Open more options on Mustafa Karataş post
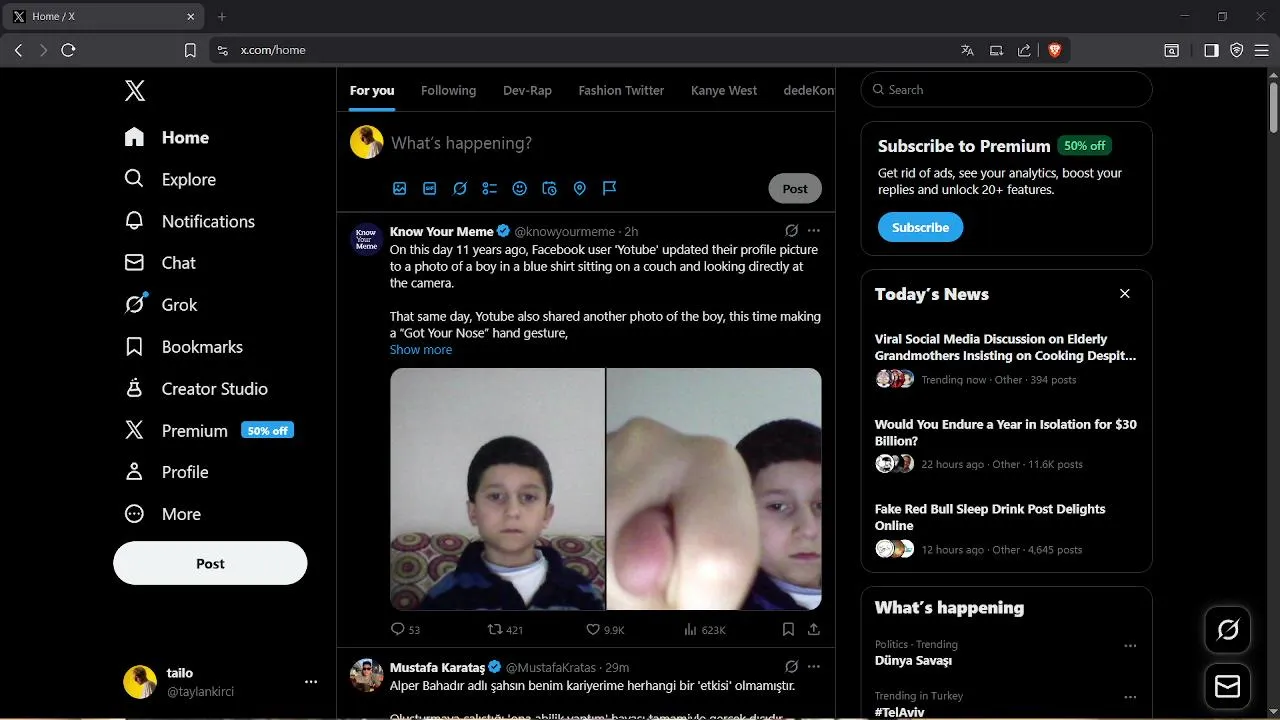The width and height of the screenshot is (1280, 720). coord(814,666)
